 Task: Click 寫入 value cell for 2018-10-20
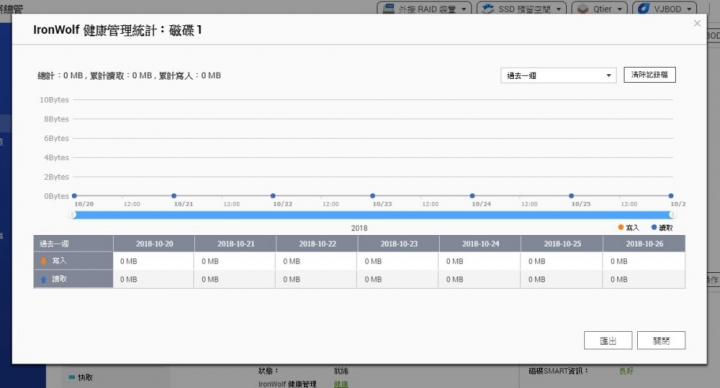click(x=154, y=261)
